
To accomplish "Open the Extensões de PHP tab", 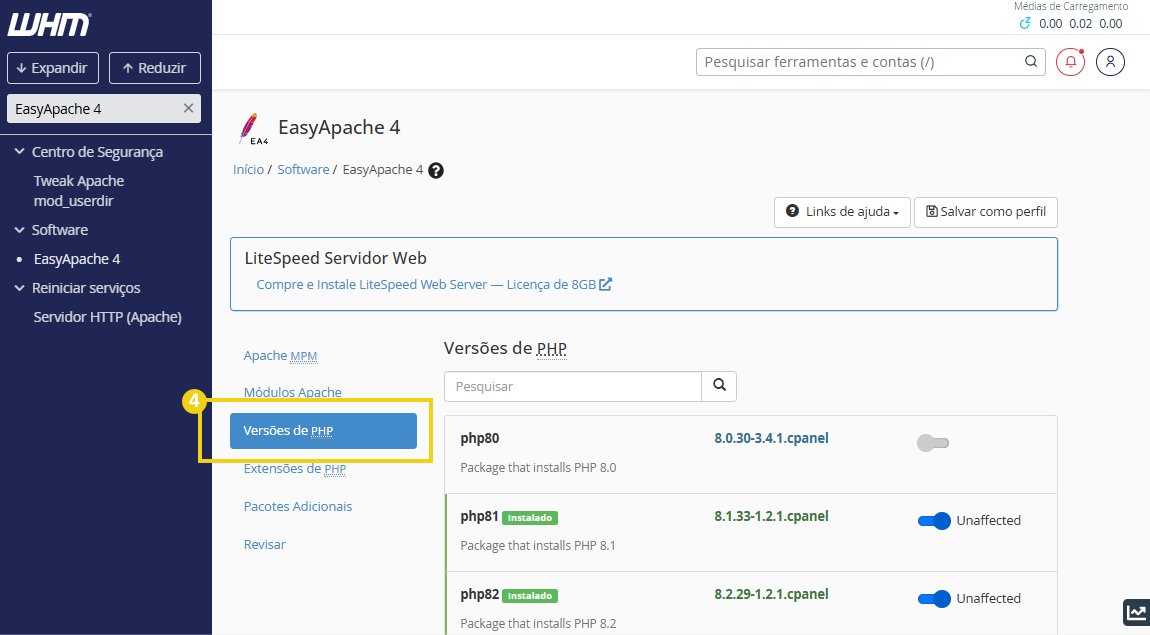I will pyautogui.click(x=295, y=468).
